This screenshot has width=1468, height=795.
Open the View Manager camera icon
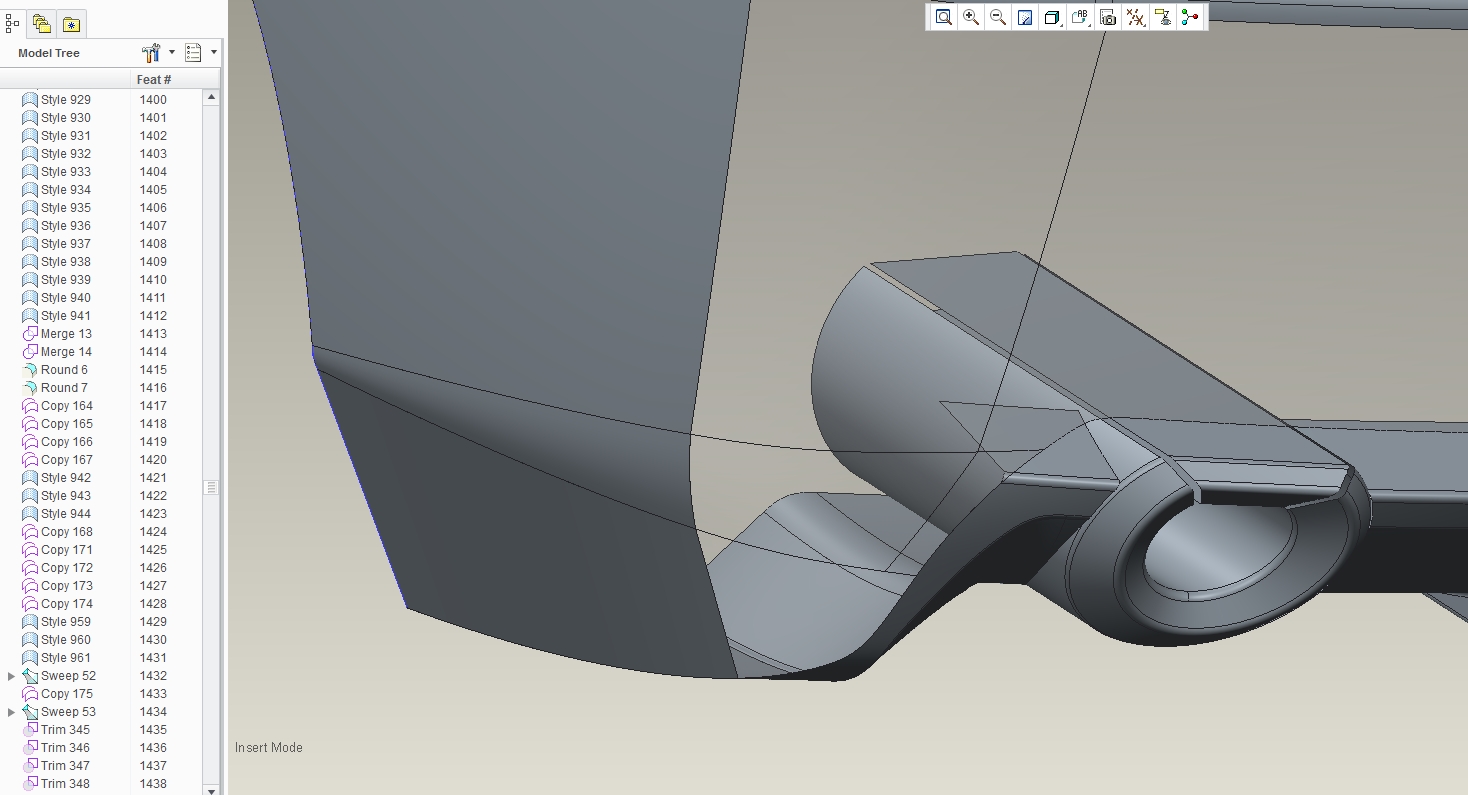click(x=1107, y=17)
